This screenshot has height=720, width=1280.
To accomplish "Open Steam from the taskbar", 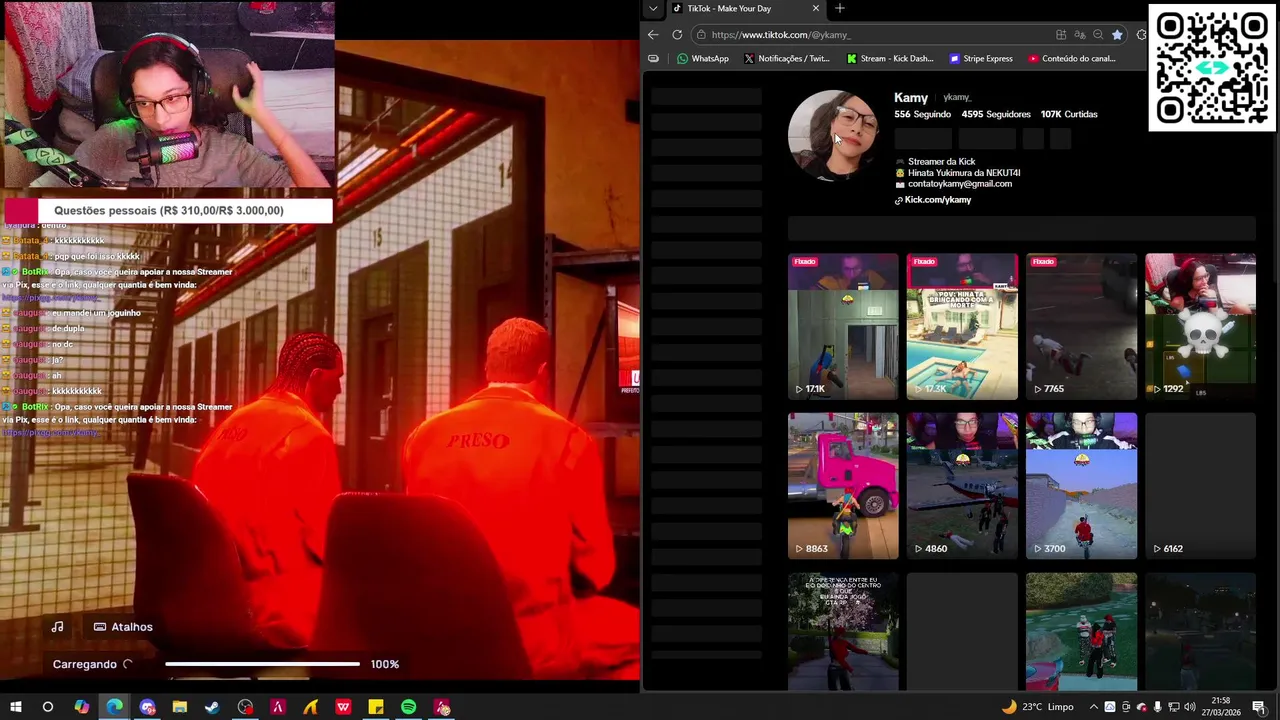I will coord(212,708).
